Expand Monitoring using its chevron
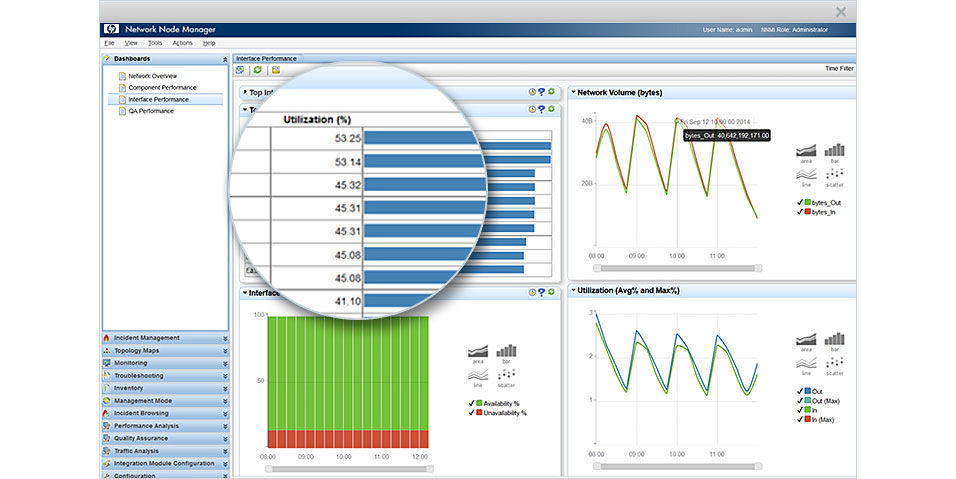Image resolution: width=956 pixels, height=479 pixels. tap(225, 363)
